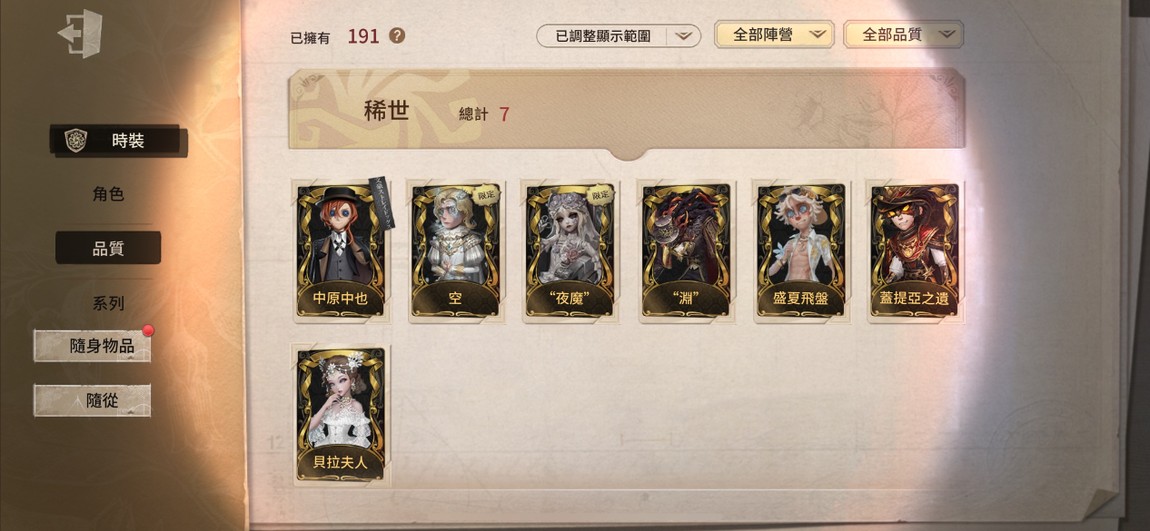Expand the 已調整顯示範圍 dropdown
Viewport: 1150px width, 531px height.
(x=618, y=35)
